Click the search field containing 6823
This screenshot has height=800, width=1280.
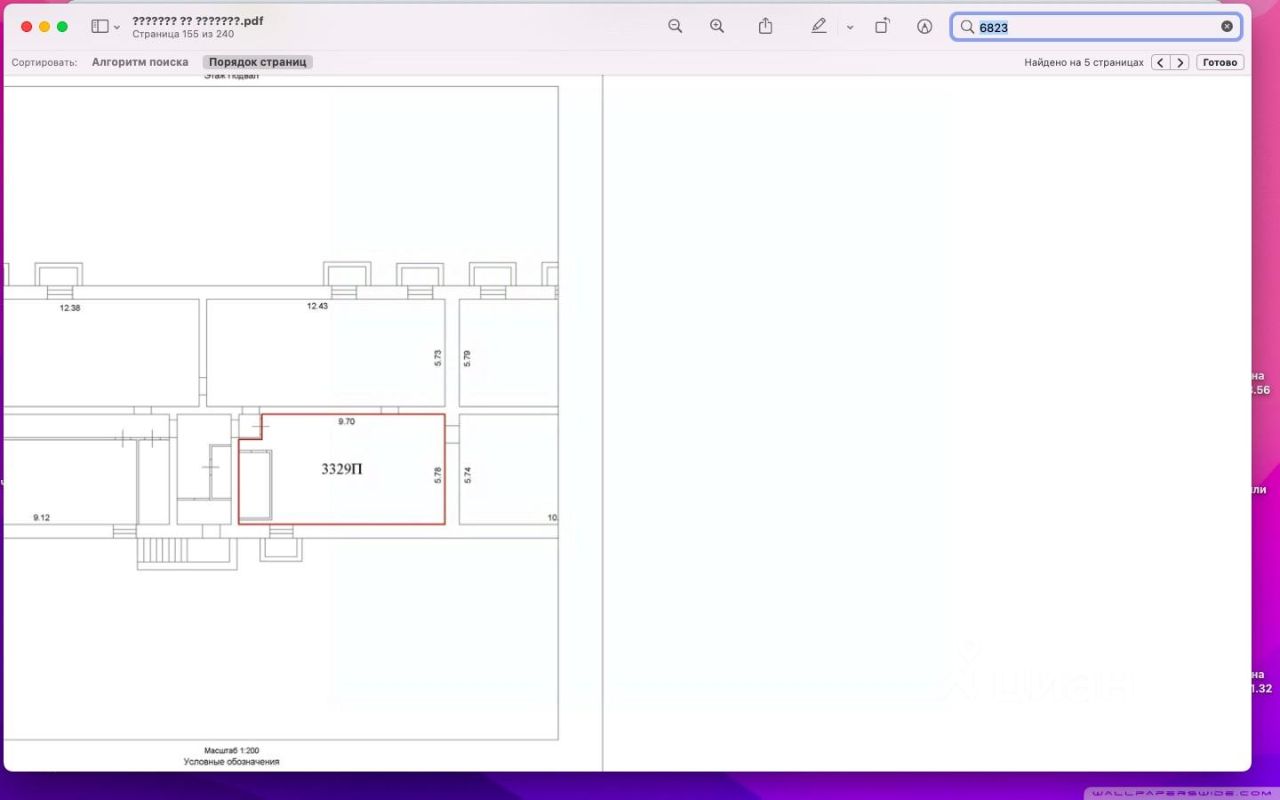1095,27
